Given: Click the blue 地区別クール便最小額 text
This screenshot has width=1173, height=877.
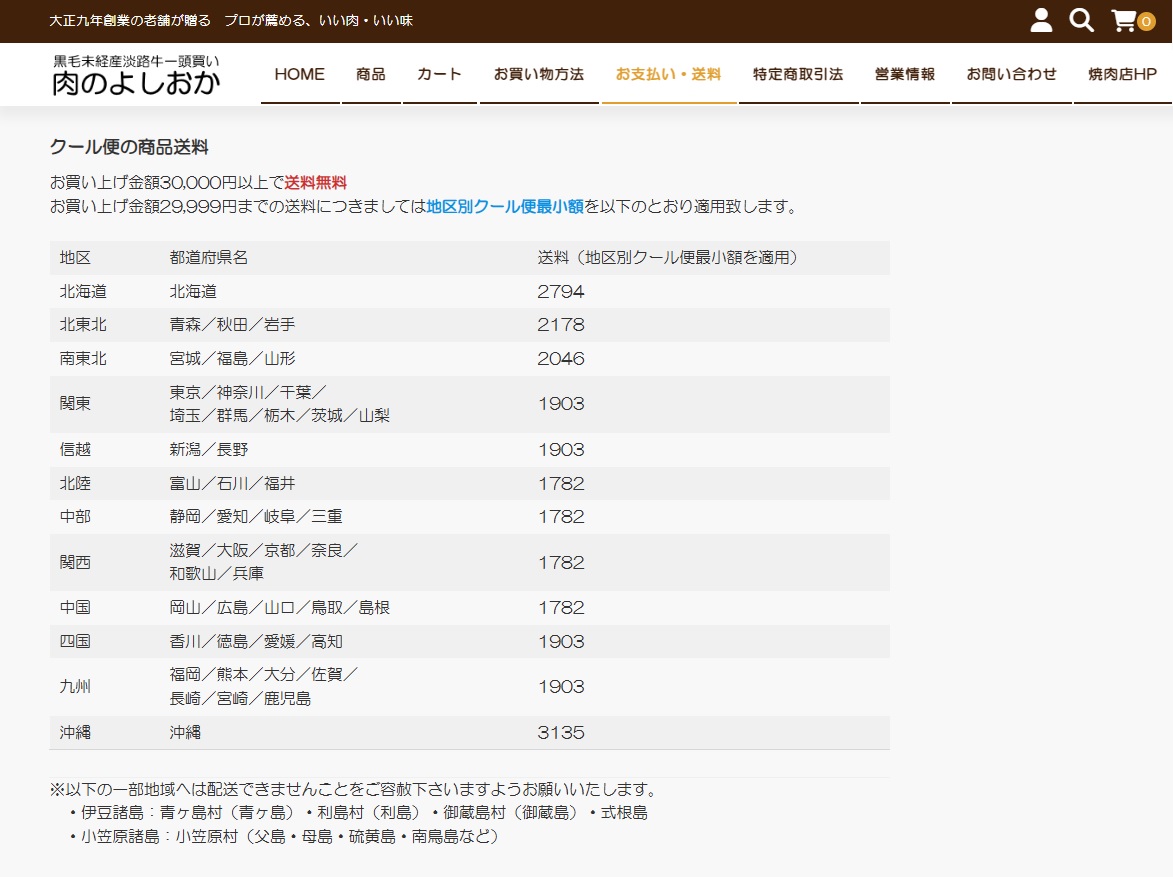Looking at the screenshot, I should tap(505, 207).
